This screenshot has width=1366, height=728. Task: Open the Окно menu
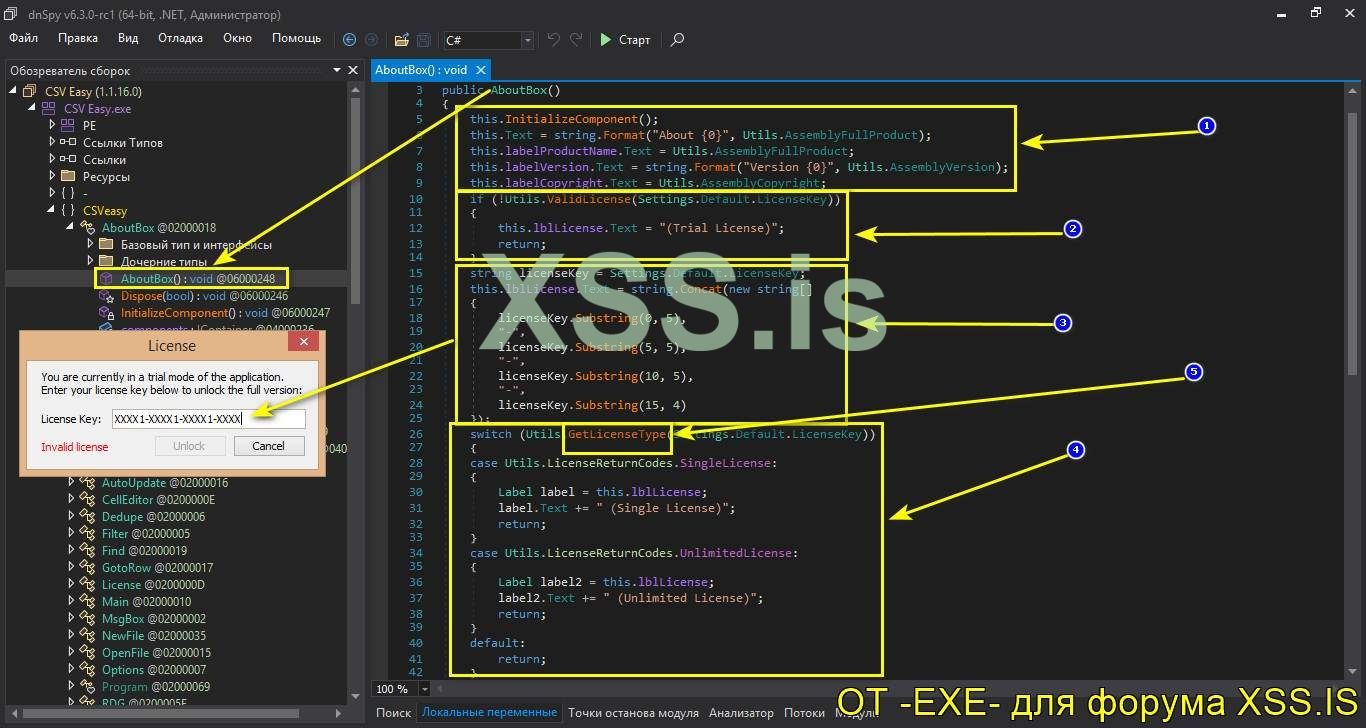pyautogui.click(x=237, y=38)
